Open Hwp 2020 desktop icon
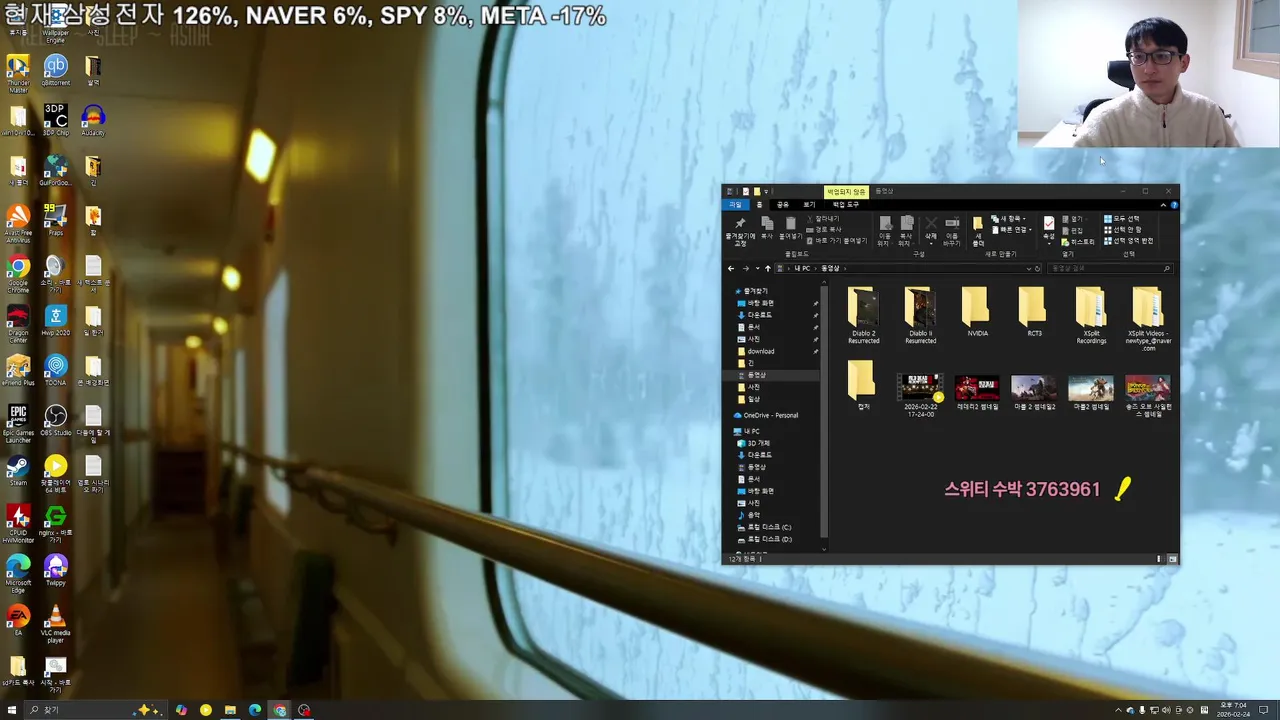Screen dimensions: 1280x720 point(55,320)
